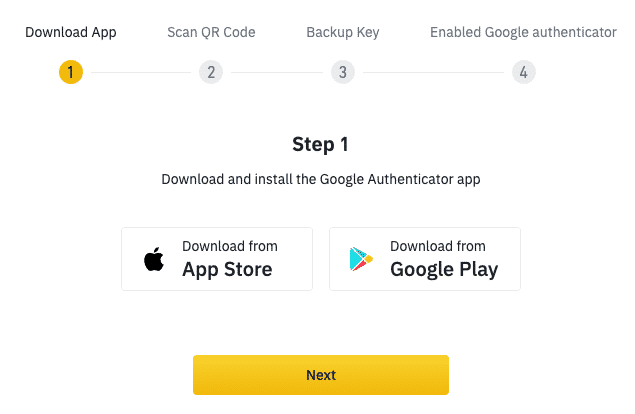Open Enabled Google authenticator step label

(x=523, y=32)
